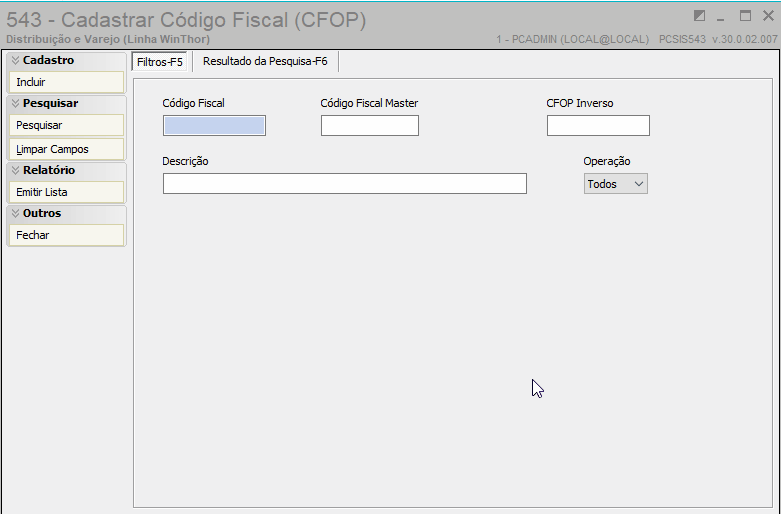
Task: Open the Resultado da Pesquisa-F6 tab
Action: [265, 61]
